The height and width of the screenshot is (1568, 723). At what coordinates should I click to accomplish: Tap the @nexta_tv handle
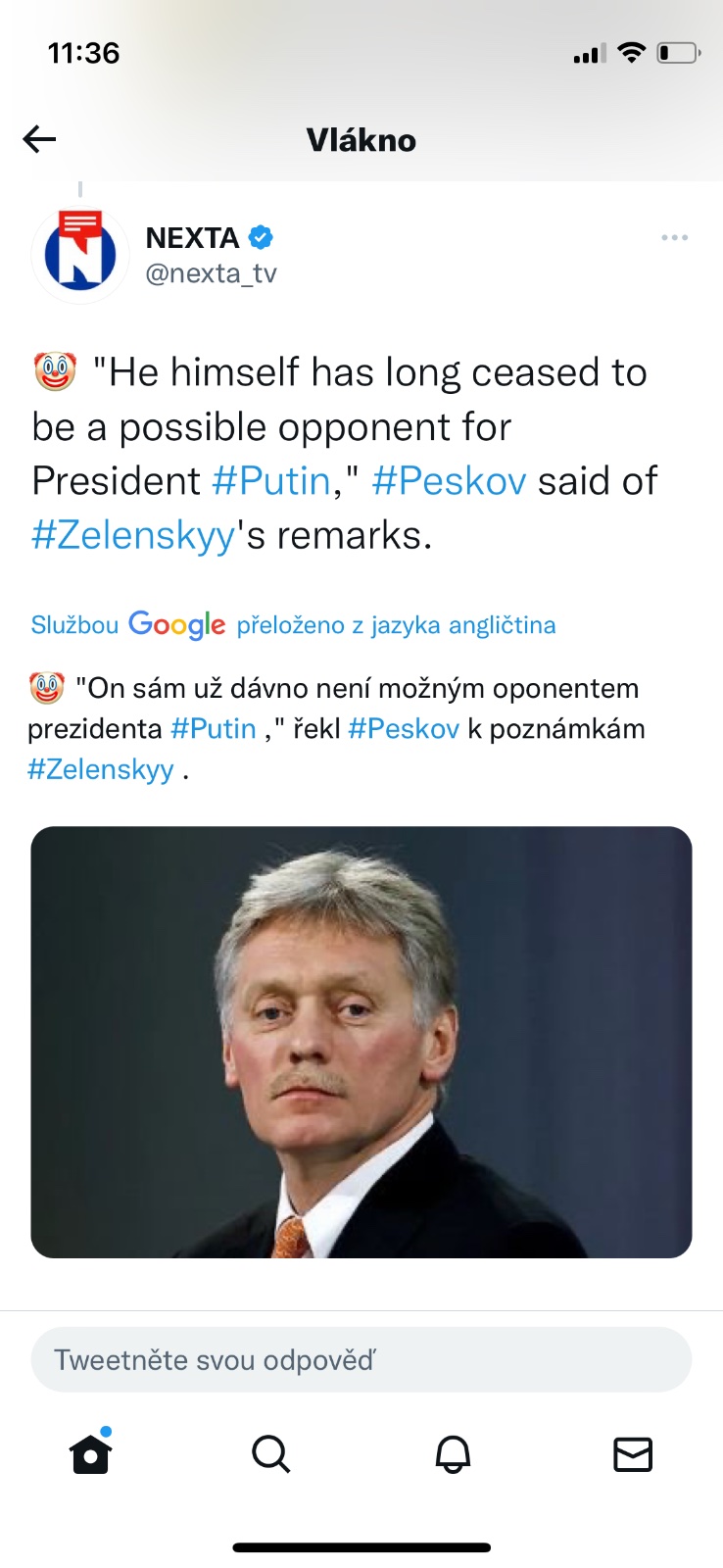coord(211,273)
